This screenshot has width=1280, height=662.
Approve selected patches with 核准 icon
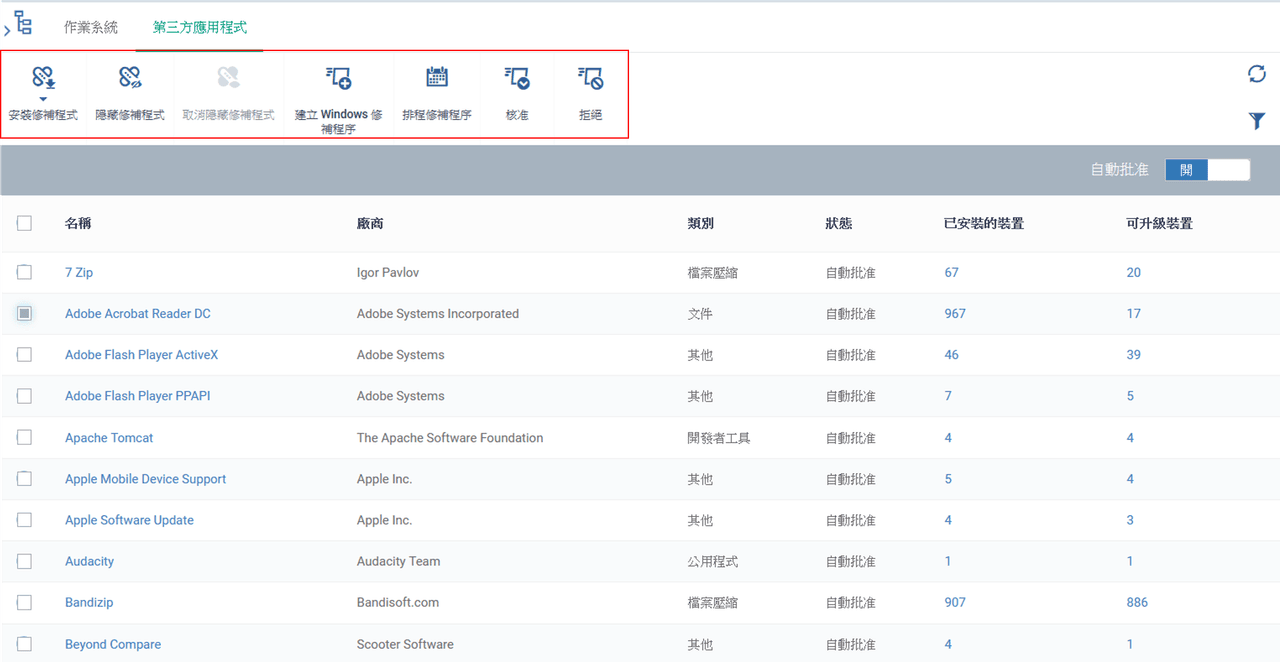[x=517, y=77]
